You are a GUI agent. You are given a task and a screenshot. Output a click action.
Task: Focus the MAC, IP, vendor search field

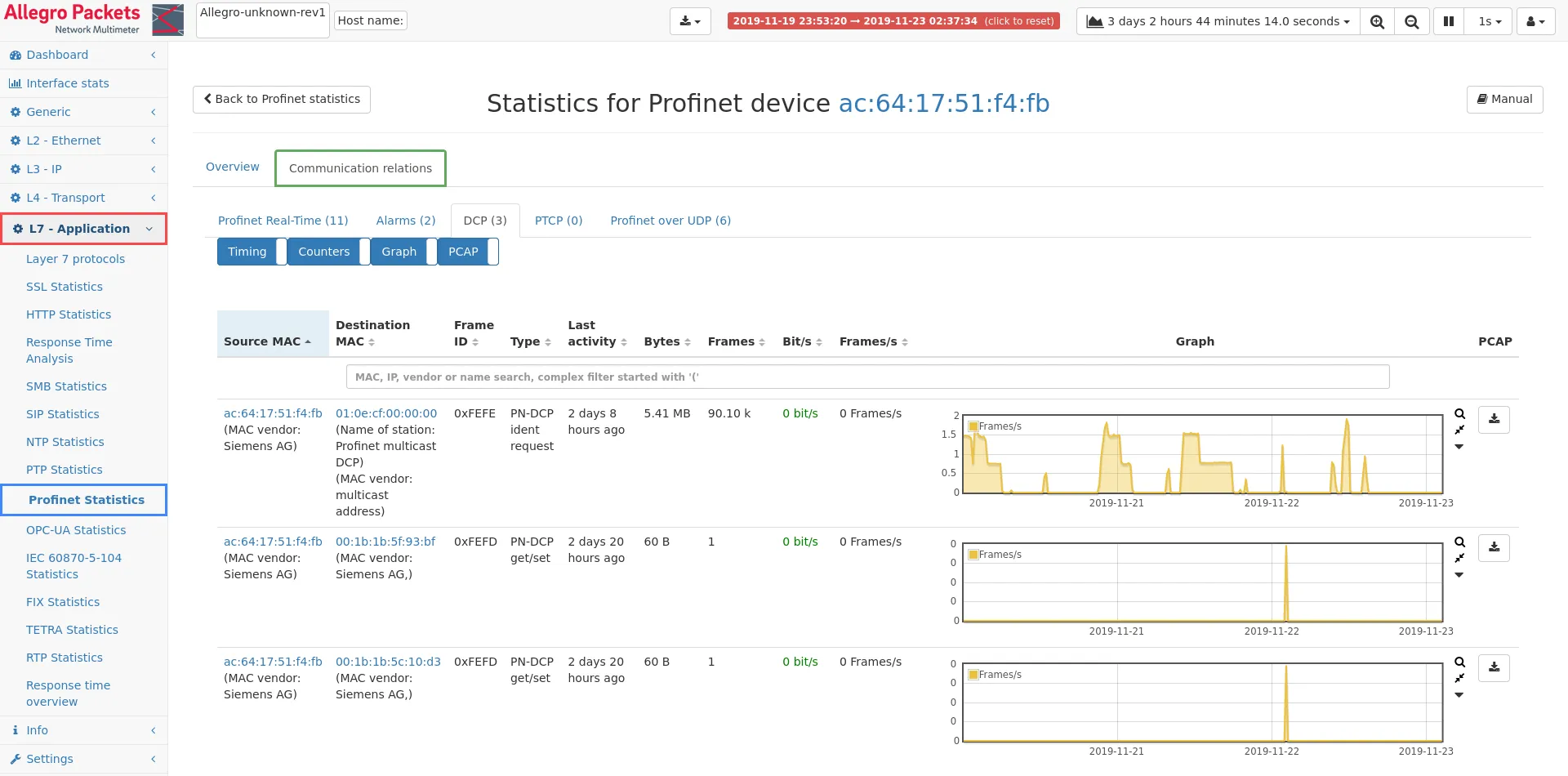pyautogui.click(x=867, y=377)
